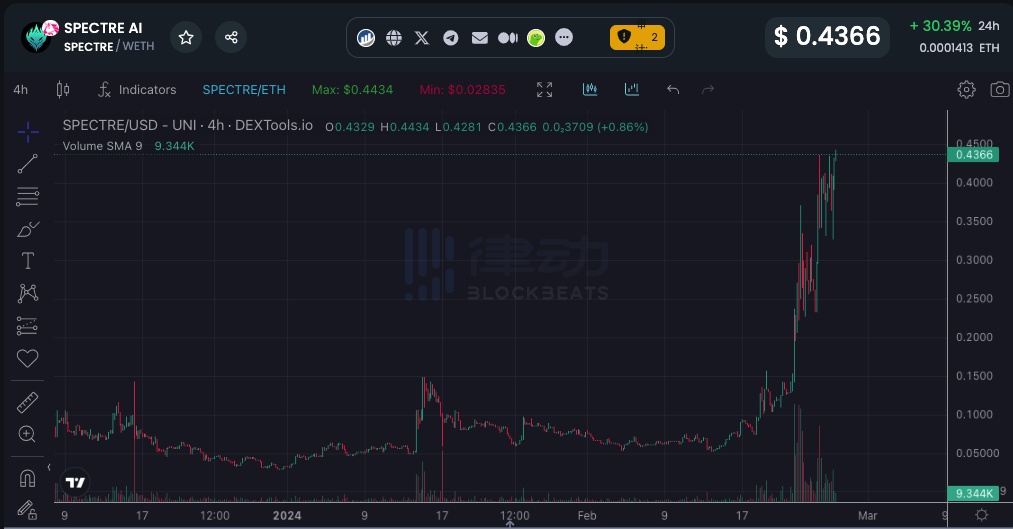
Task: Click the green 0.4366 price axis label
Action: 974,154
